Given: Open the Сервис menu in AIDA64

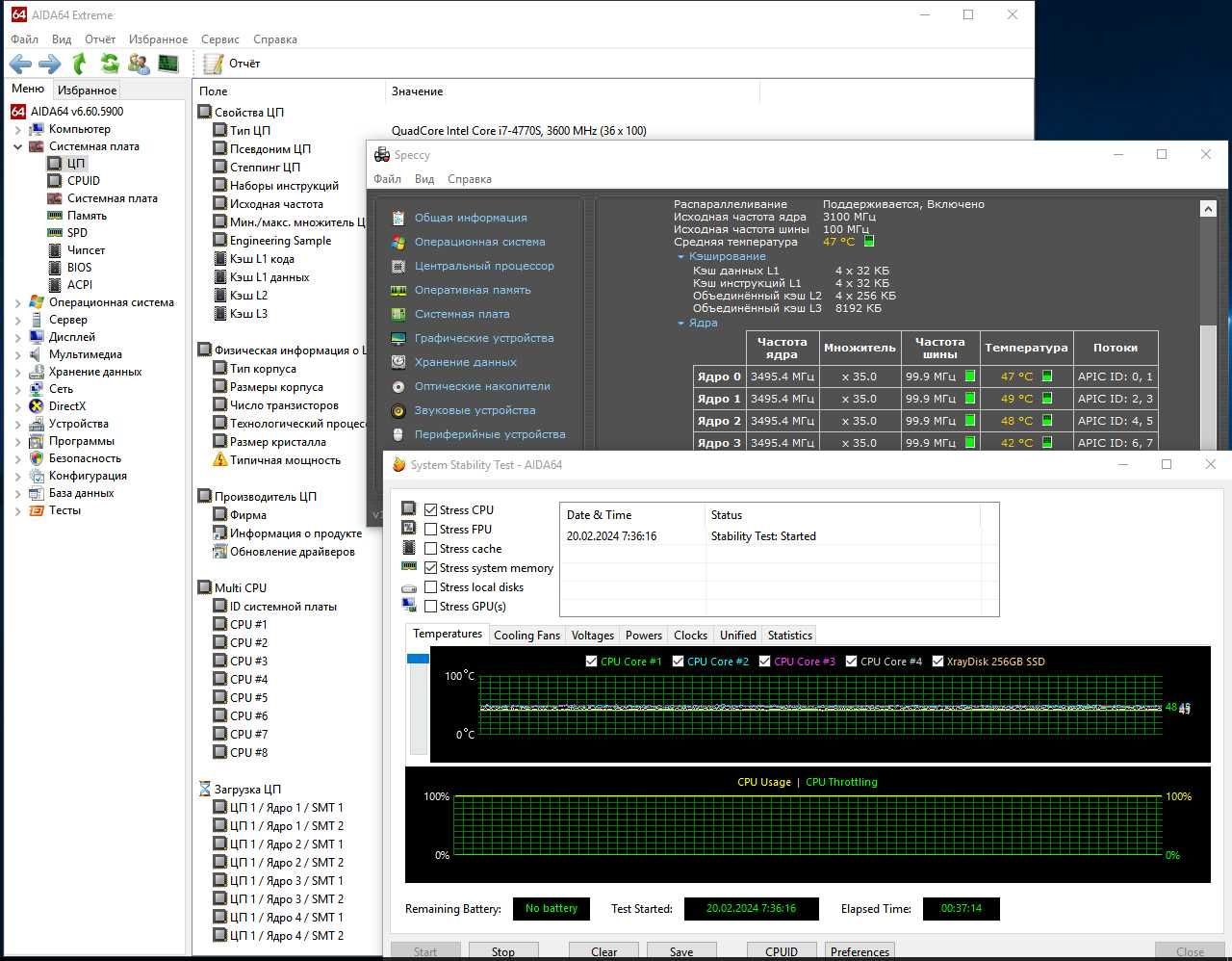Looking at the screenshot, I should pos(220,39).
